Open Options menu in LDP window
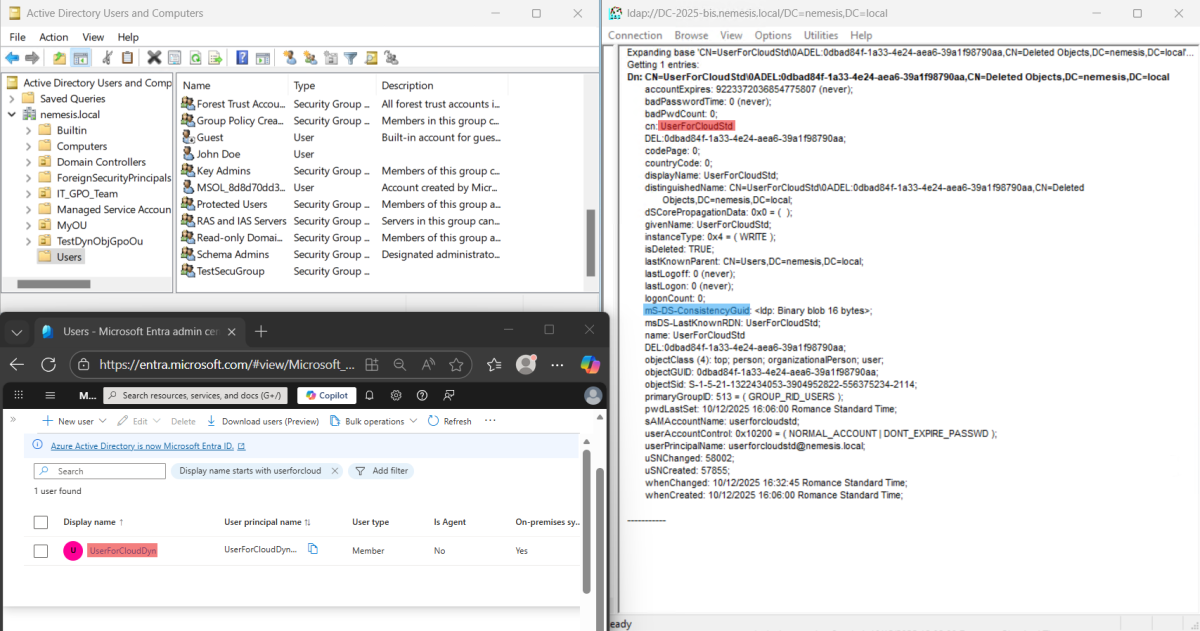Screen dimensions: 1200x631 pos(773,35)
